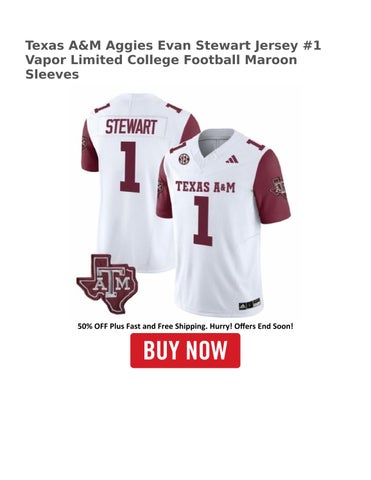Click the white body of front jersey below number

click(x=213, y=273)
